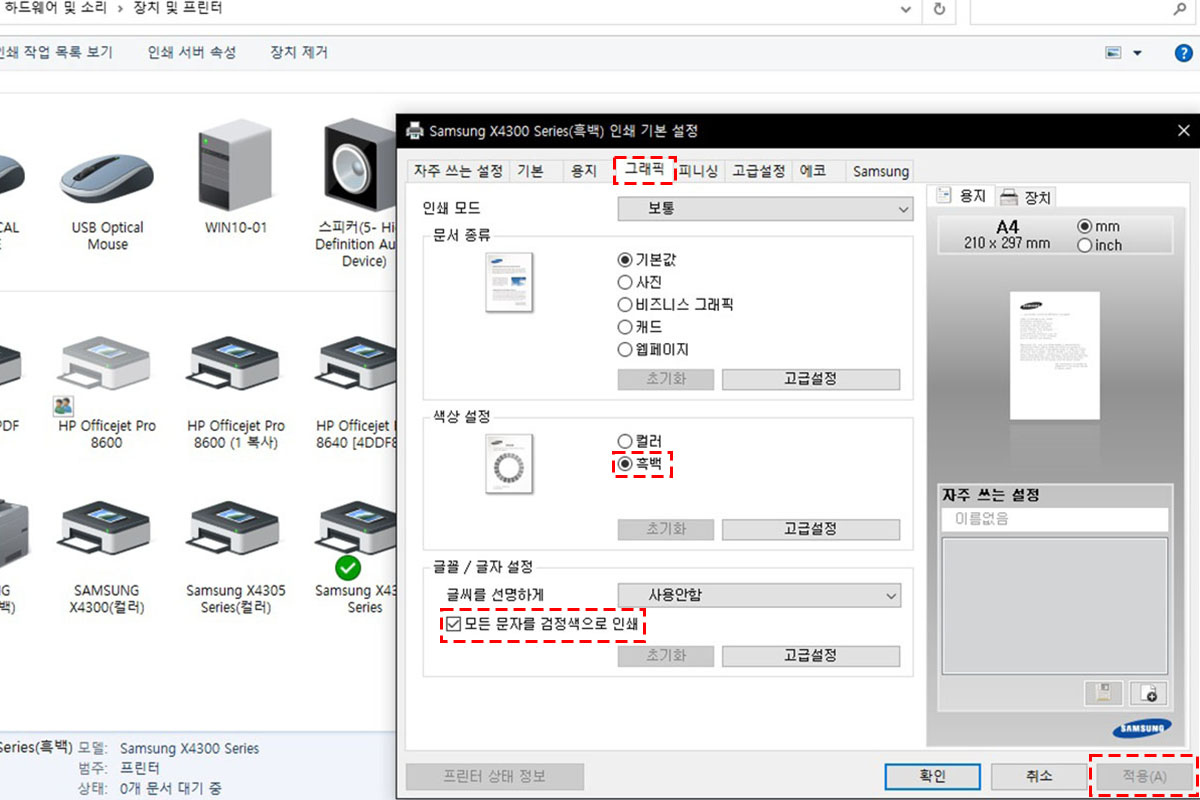The image size is (1200, 800).
Task: Click the save preset floppy disk icon
Action: [x=1103, y=692]
